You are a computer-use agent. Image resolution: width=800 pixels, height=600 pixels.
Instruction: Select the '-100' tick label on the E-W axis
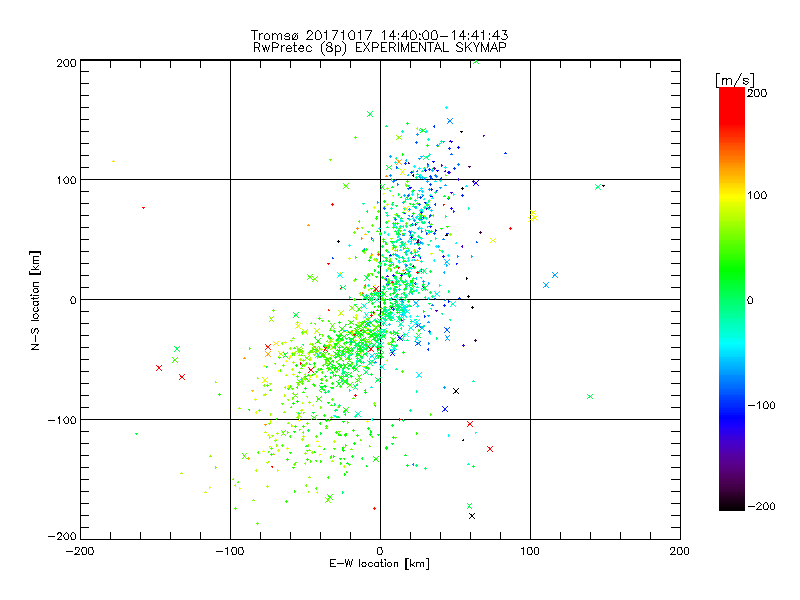click(x=230, y=551)
